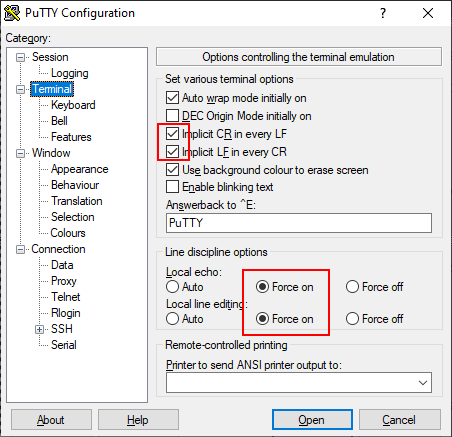Click the PuTTY icon in the title bar
This screenshot has height=437, width=452.
(x=12, y=13)
